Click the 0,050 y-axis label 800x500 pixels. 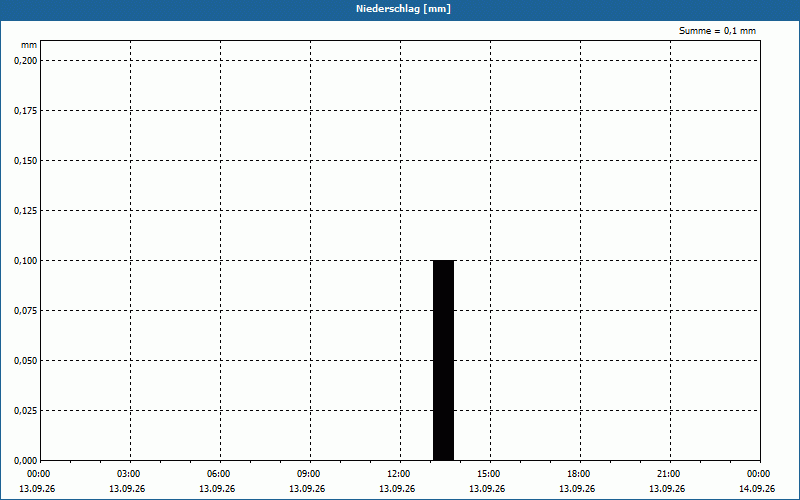pyautogui.click(x=26, y=361)
